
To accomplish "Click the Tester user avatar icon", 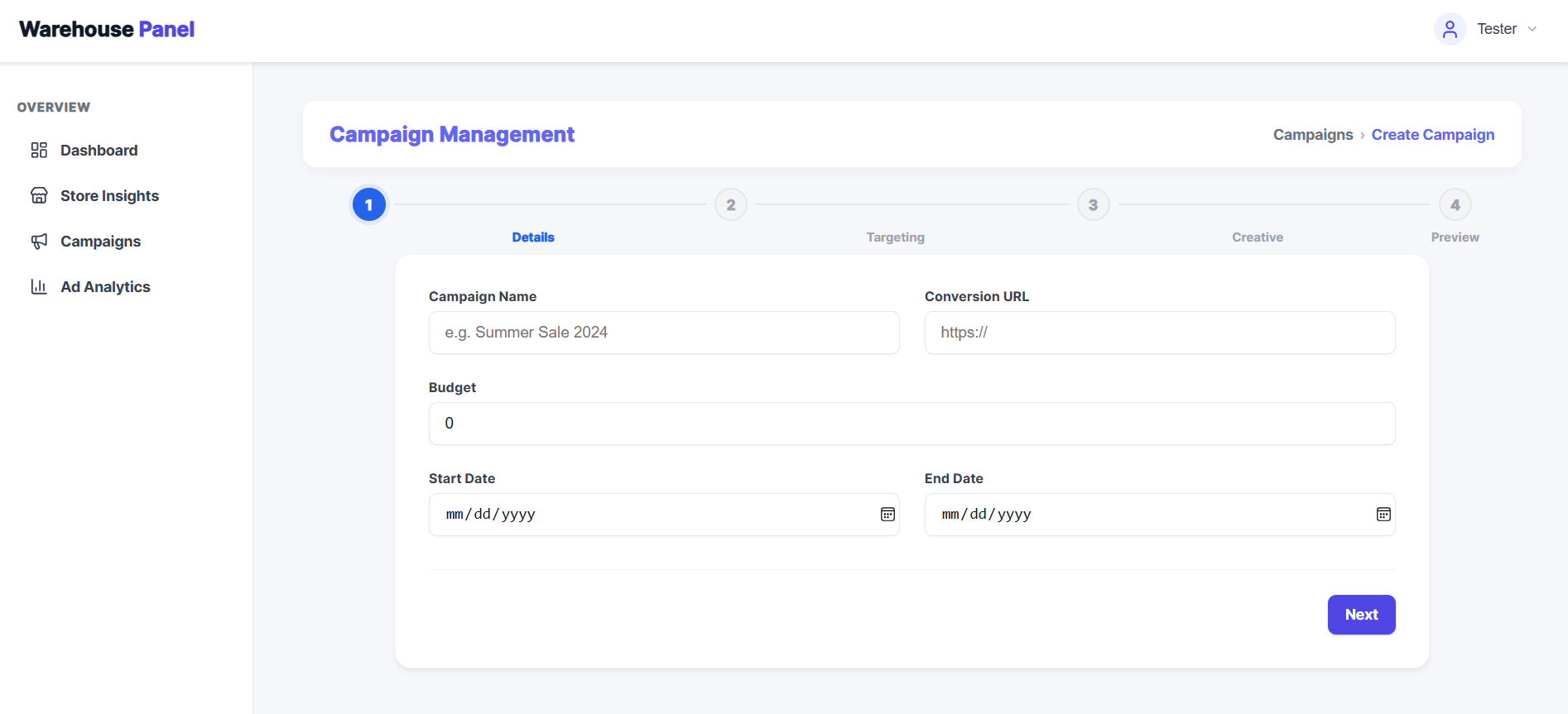I will [x=1450, y=29].
